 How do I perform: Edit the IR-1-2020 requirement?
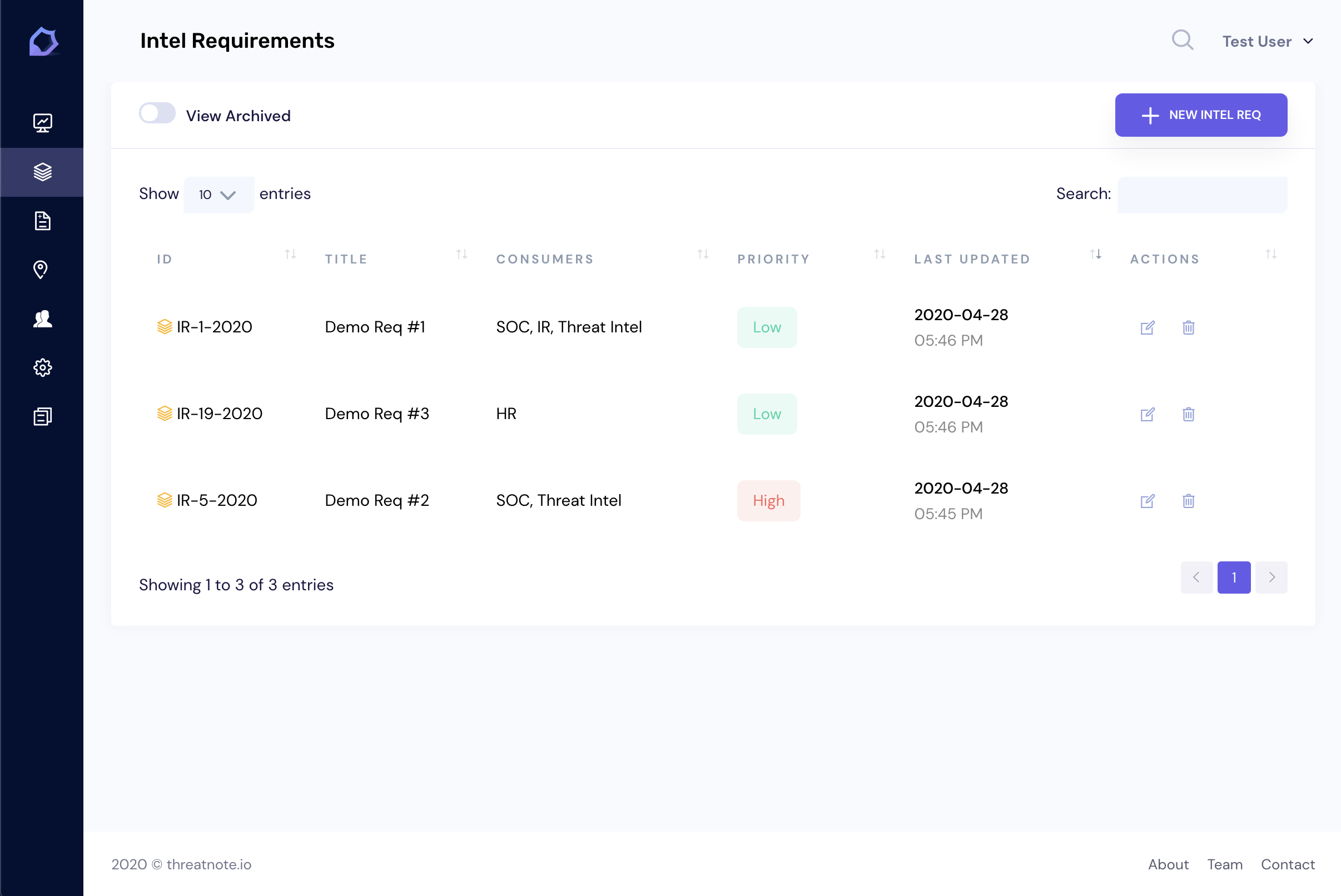pyautogui.click(x=1147, y=327)
